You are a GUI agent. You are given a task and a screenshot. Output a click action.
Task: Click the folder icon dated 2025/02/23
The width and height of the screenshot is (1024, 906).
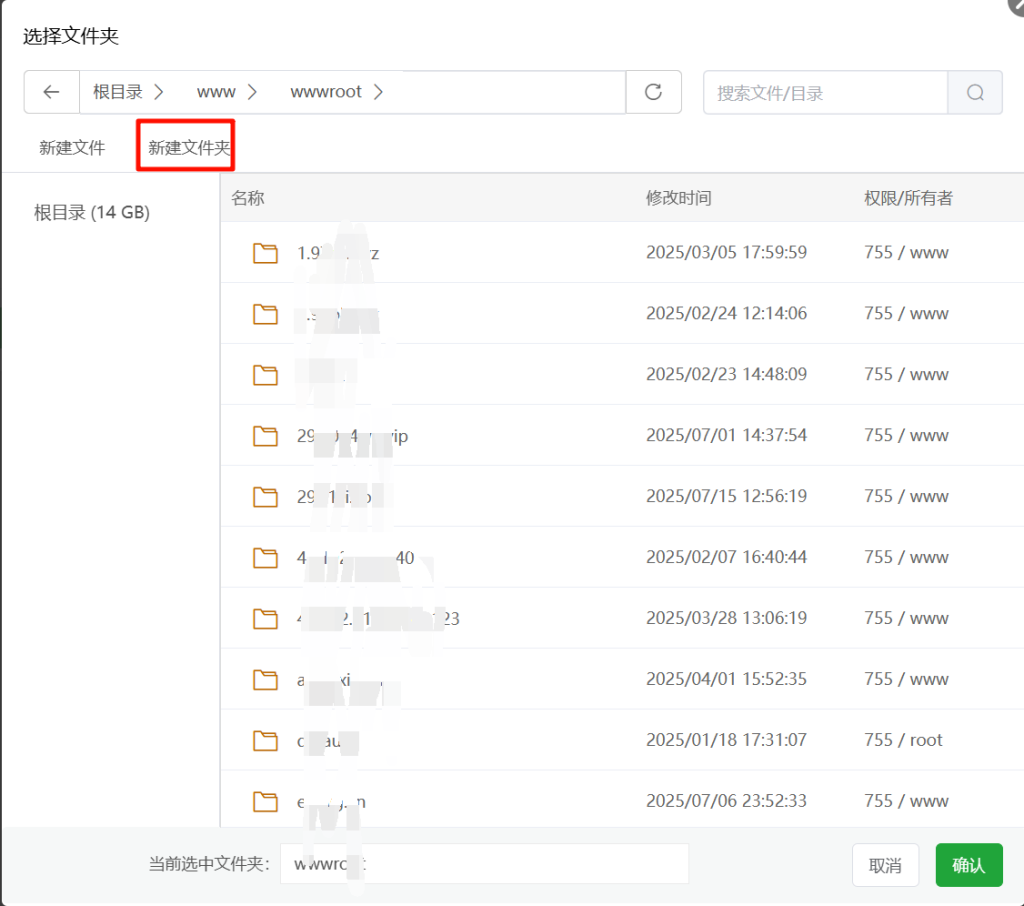265,374
